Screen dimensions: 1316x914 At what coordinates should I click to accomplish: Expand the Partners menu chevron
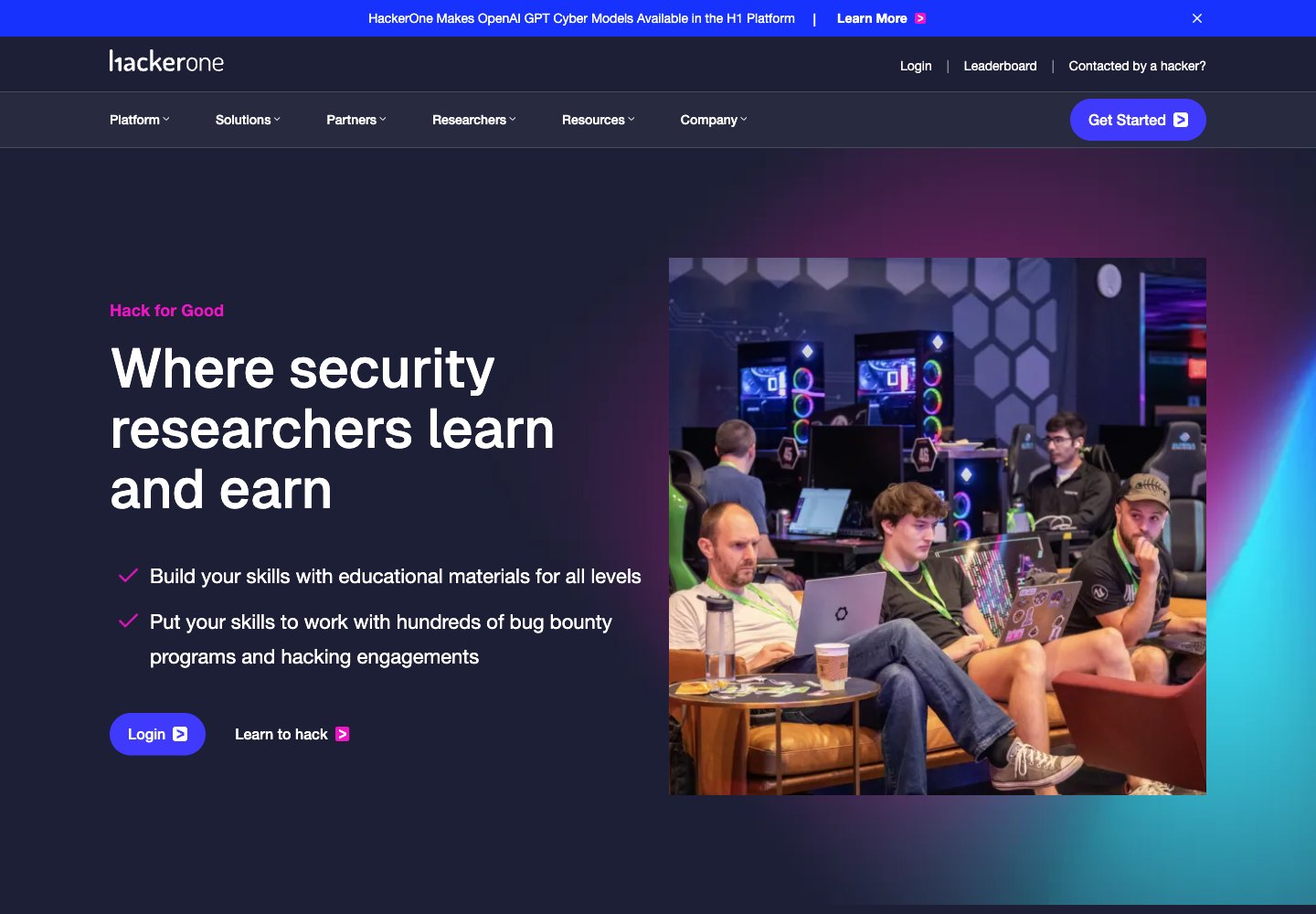[383, 120]
